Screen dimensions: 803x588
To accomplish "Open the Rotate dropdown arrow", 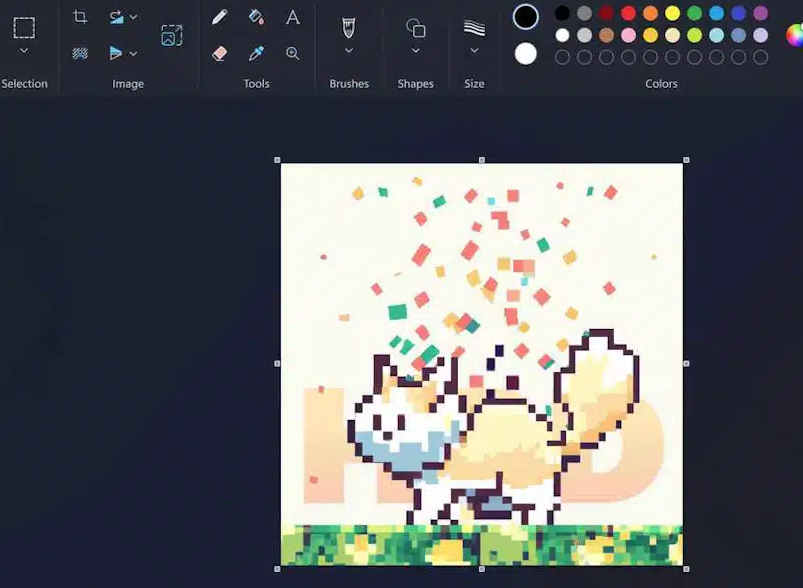I will (x=133, y=17).
